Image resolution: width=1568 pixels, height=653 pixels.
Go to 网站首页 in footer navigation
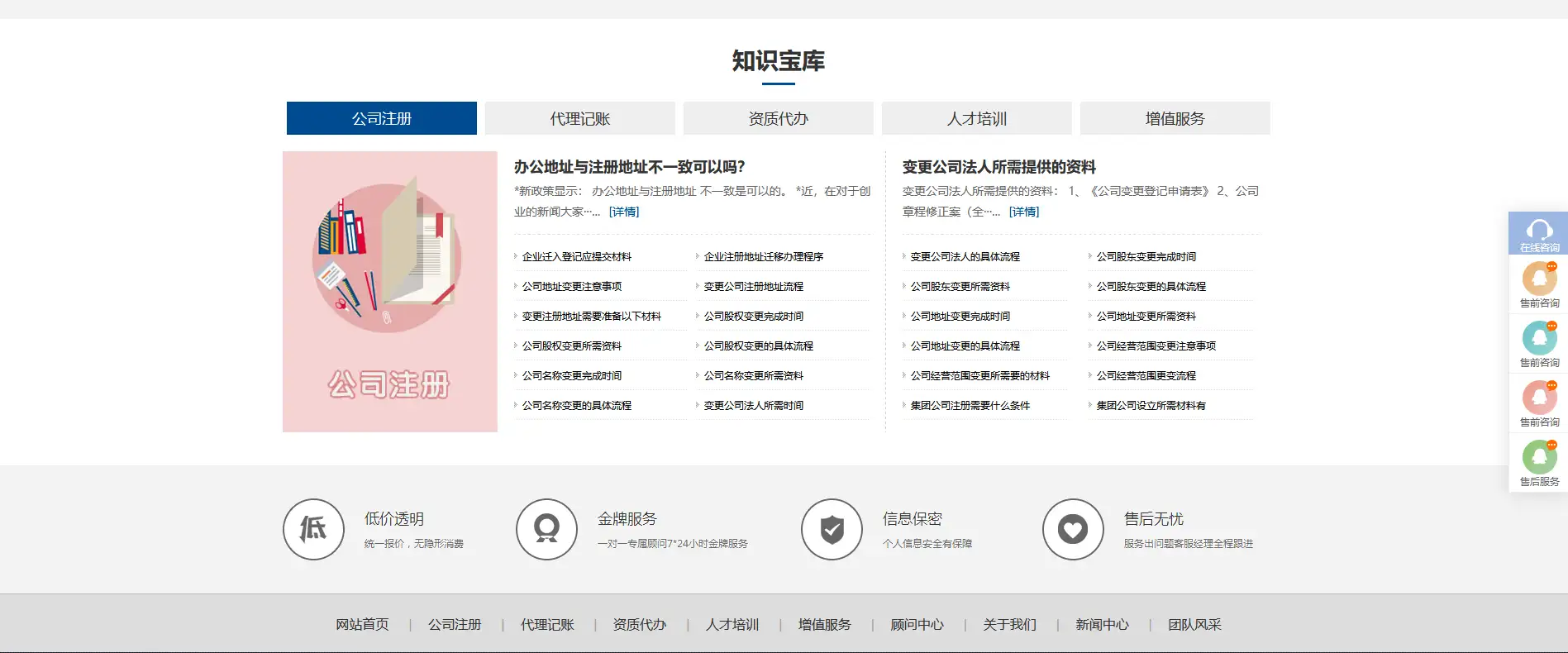coord(362,625)
